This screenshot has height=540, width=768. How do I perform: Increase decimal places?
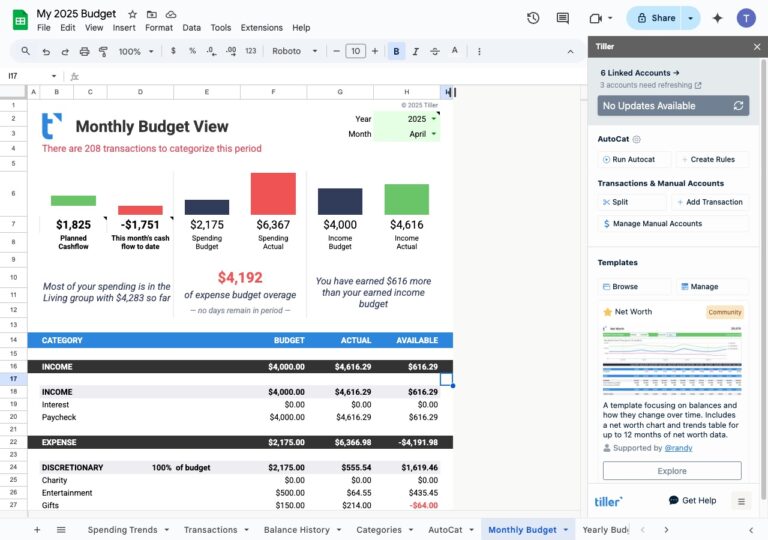tap(231, 51)
